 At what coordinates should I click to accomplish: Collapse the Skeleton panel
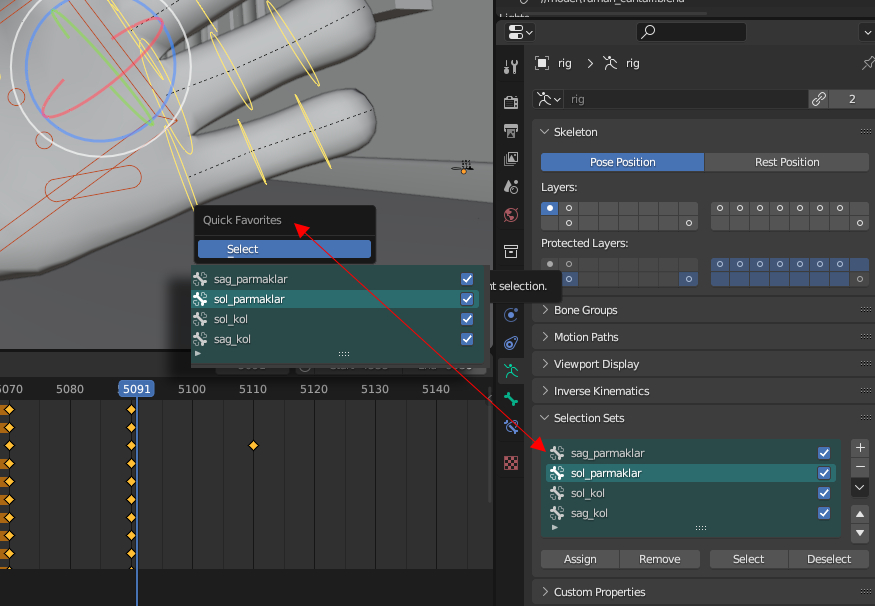(545, 132)
